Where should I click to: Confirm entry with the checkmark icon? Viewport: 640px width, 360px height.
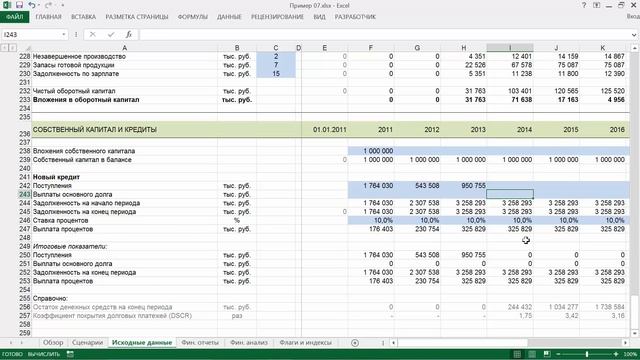pyautogui.click(x=111, y=35)
